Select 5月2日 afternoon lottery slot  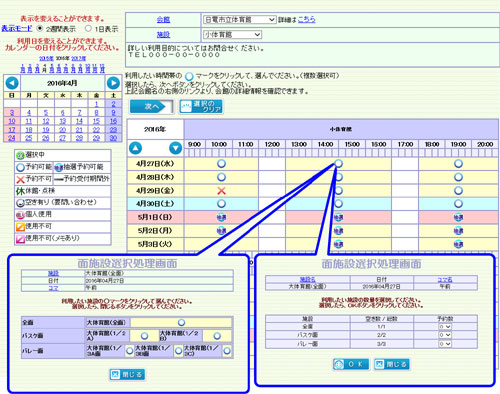click(338, 231)
